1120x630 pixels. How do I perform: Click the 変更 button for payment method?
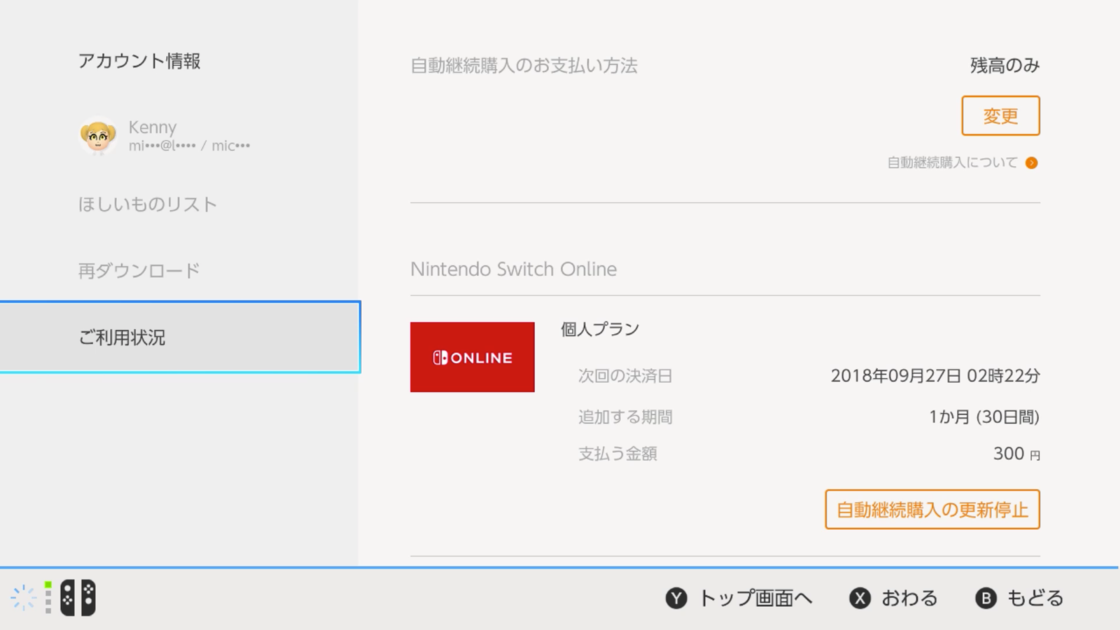(1000, 116)
